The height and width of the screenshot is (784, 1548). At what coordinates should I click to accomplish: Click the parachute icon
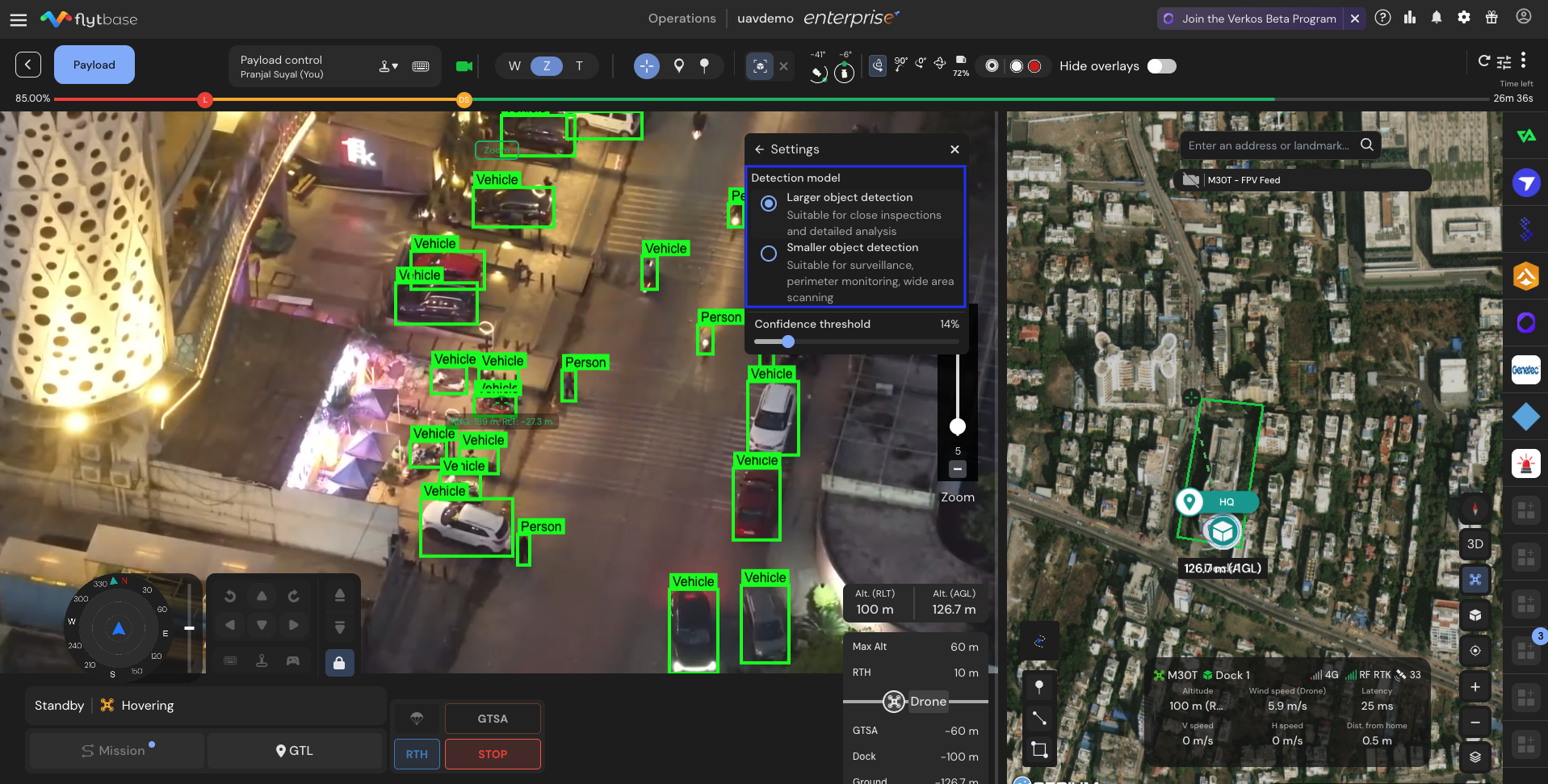coord(417,719)
